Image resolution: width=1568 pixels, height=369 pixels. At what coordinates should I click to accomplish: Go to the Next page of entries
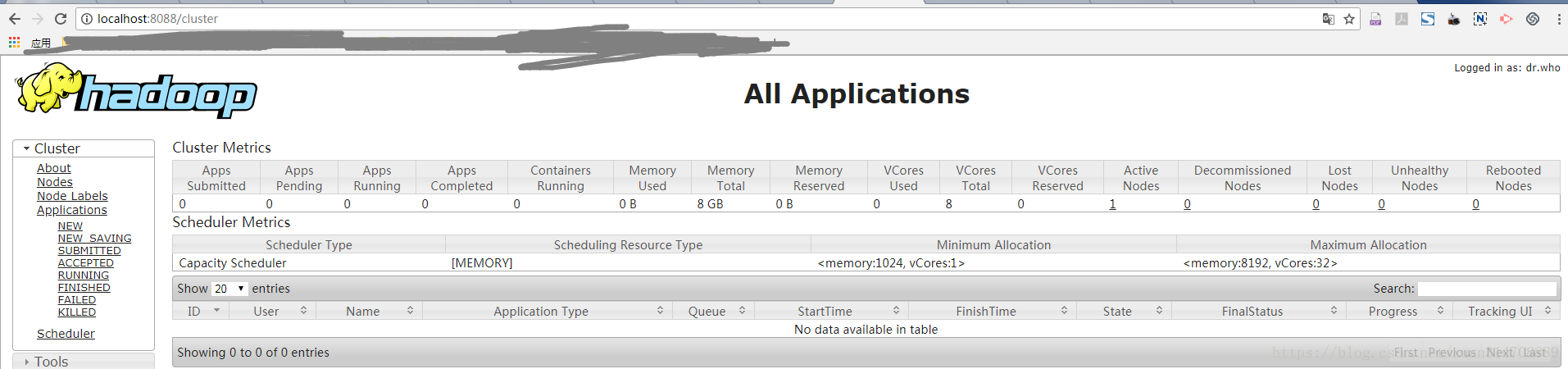click(x=1500, y=353)
